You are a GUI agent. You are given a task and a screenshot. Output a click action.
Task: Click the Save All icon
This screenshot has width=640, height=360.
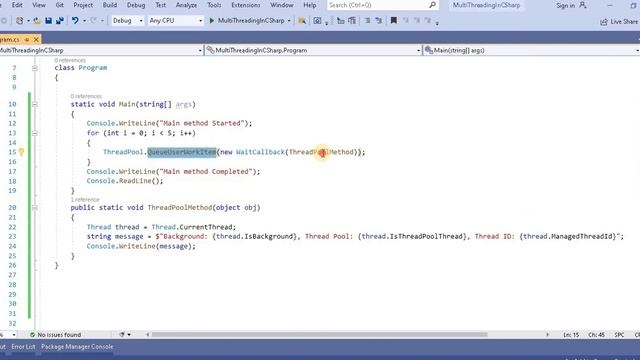pos(60,20)
